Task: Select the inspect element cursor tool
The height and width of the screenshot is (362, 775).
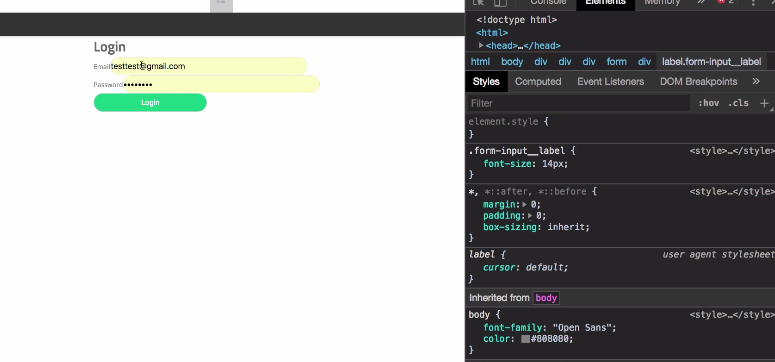Action: tap(478, 2)
